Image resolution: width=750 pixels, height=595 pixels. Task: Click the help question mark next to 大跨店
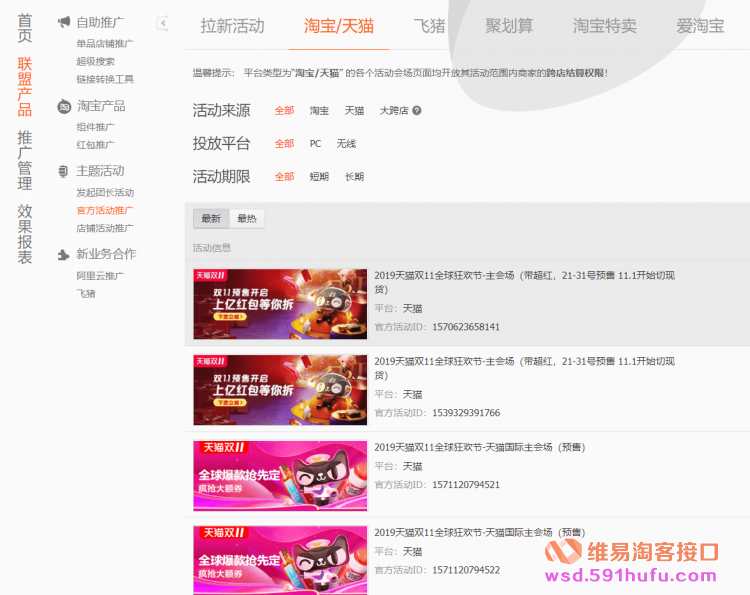click(417, 110)
